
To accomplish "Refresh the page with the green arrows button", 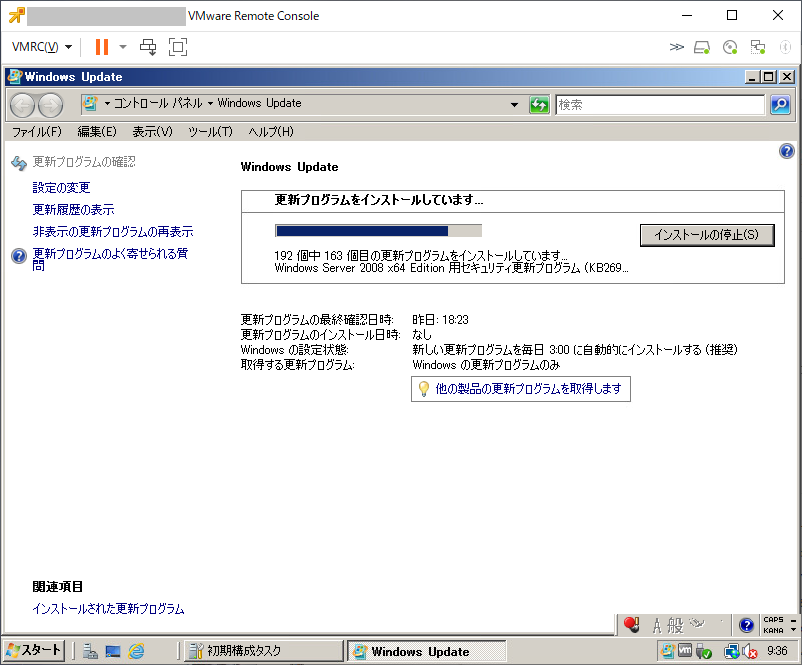I will [539, 105].
